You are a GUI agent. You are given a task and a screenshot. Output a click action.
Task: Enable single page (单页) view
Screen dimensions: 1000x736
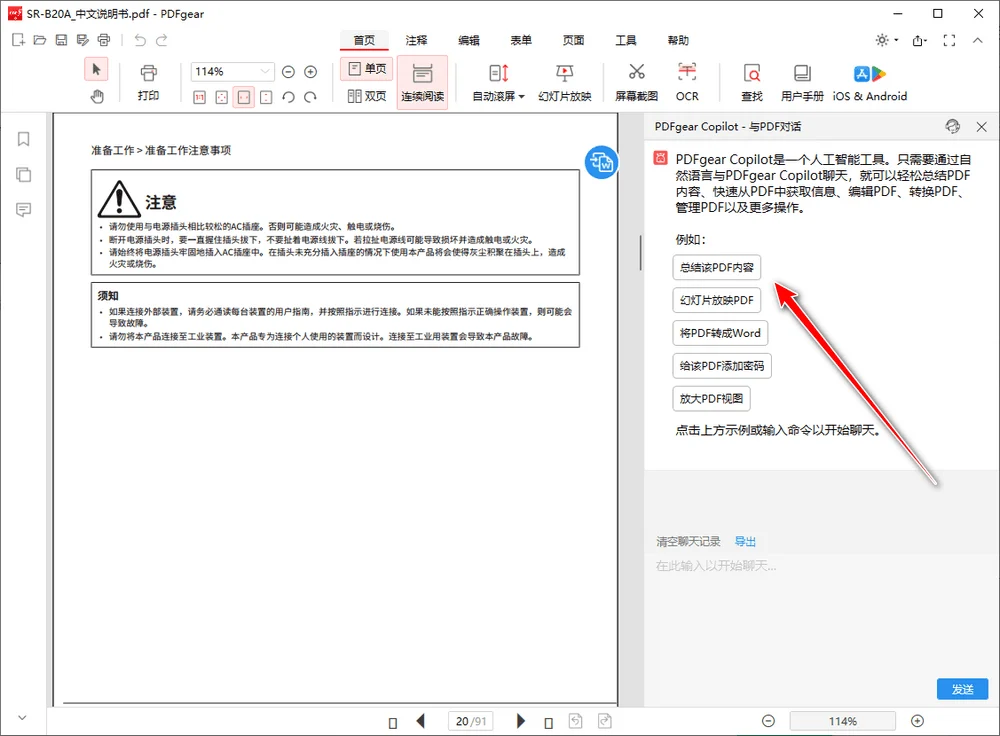[366, 69]
